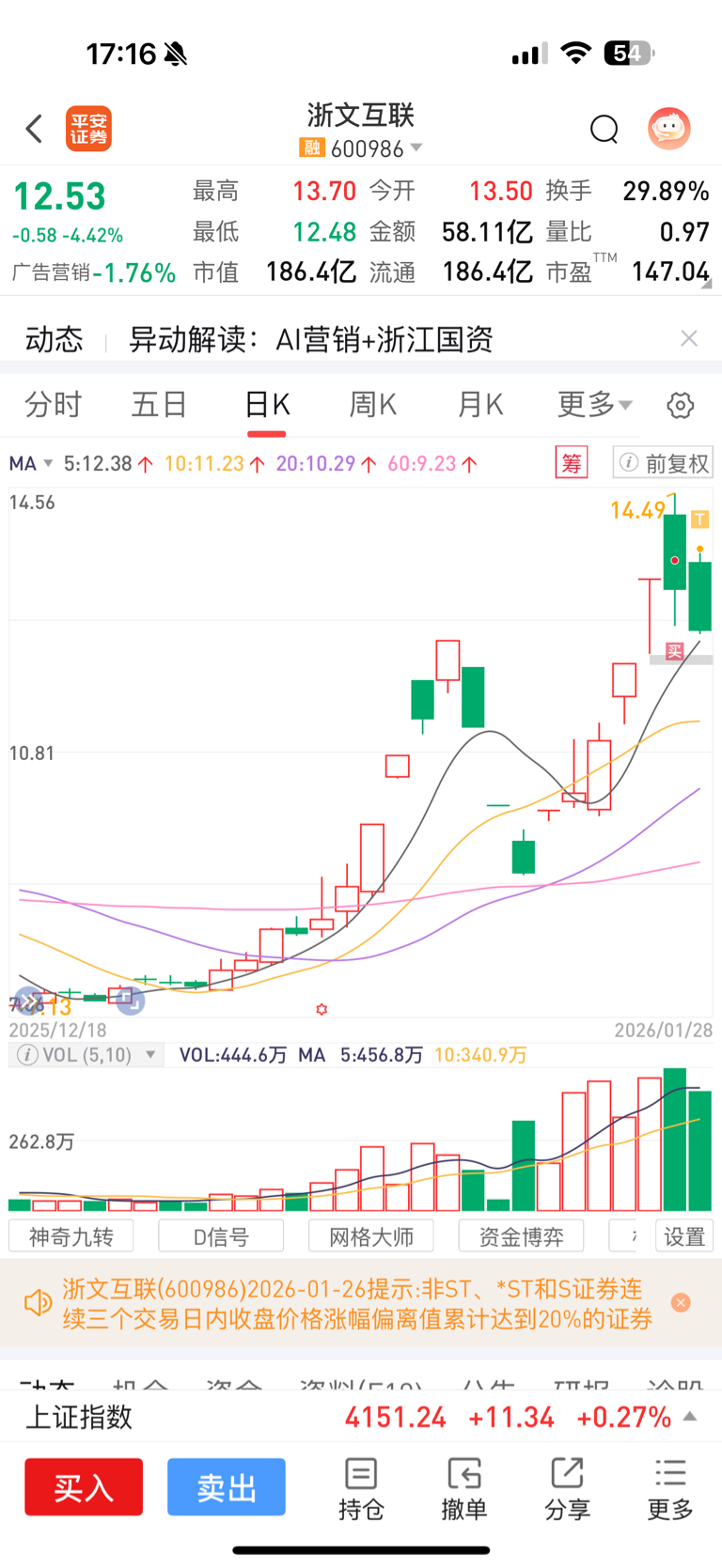Select the 网格大师 indicator
Viewport: 722px width, 1568px height.
click(371, 1236)
